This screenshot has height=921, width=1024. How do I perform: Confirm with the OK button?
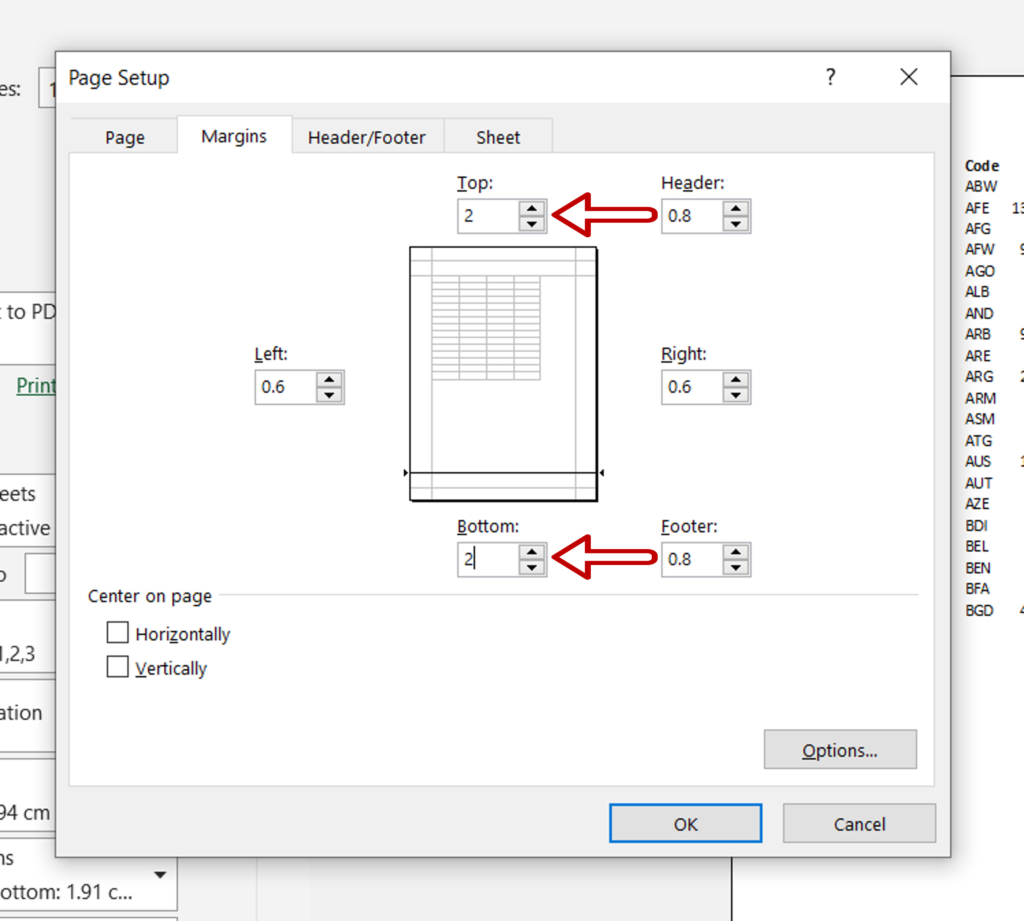pyautogui.click(x=686, y=824)
